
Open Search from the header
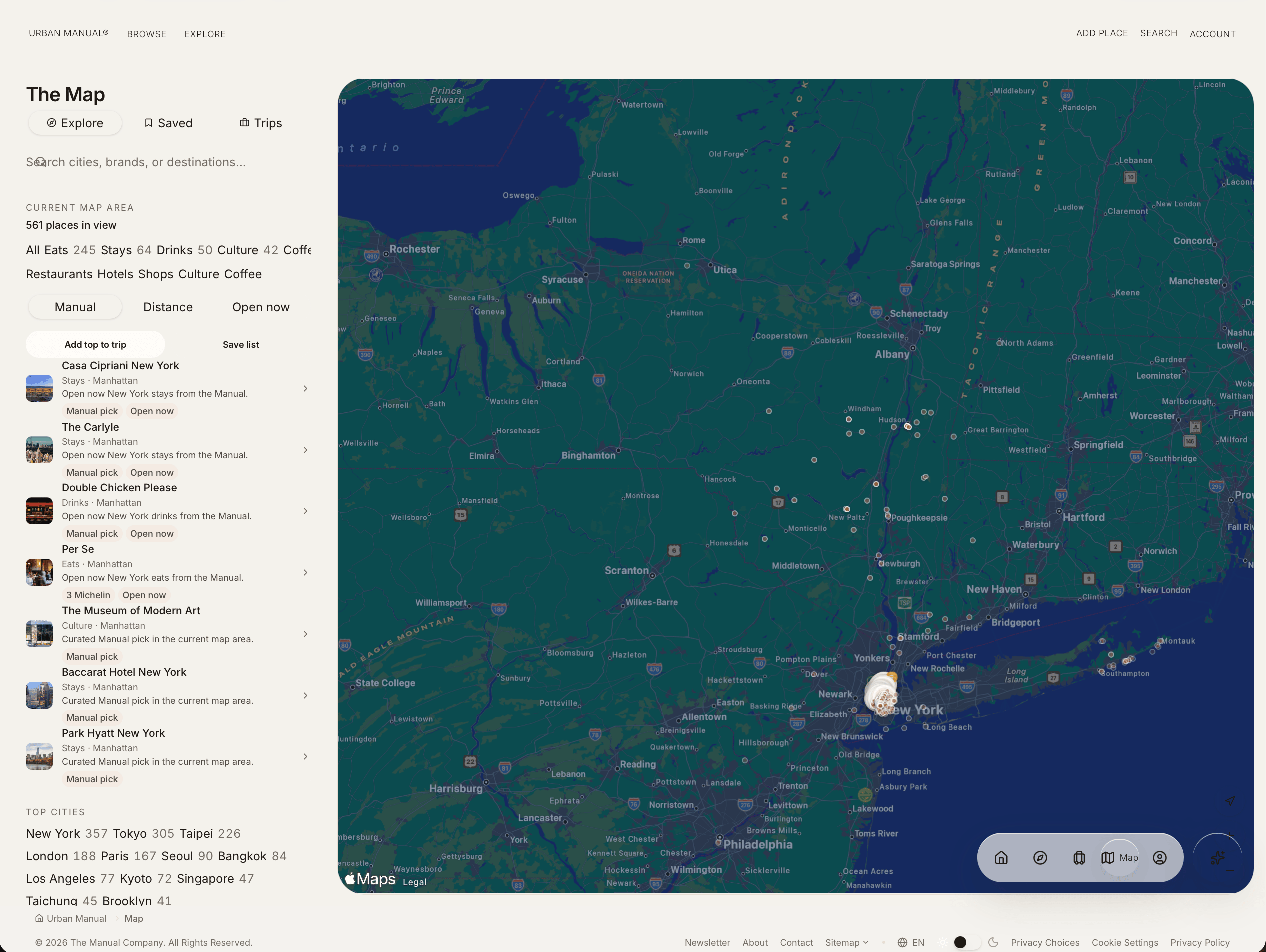click(1158, 33)
